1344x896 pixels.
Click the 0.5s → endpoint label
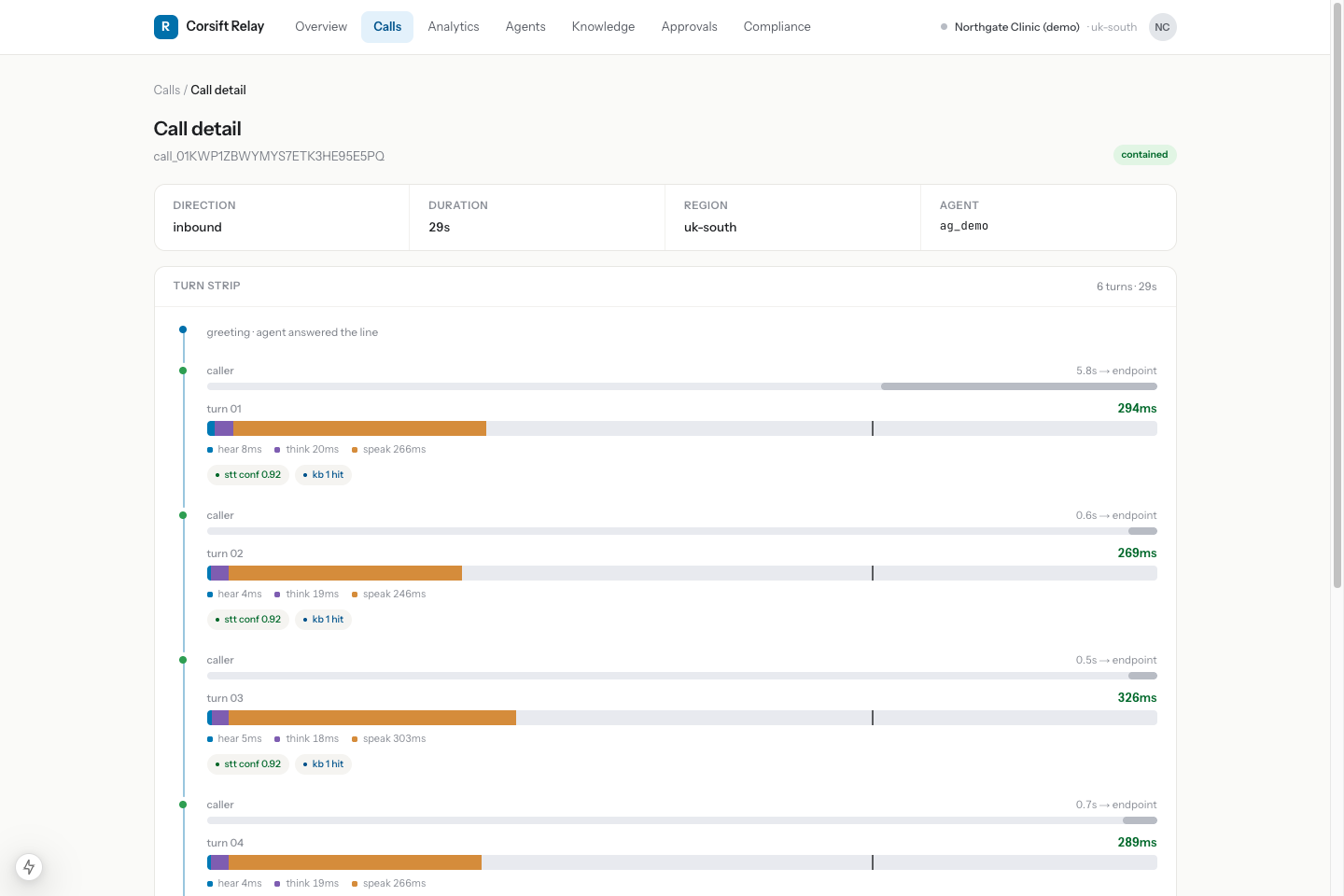1116,661
